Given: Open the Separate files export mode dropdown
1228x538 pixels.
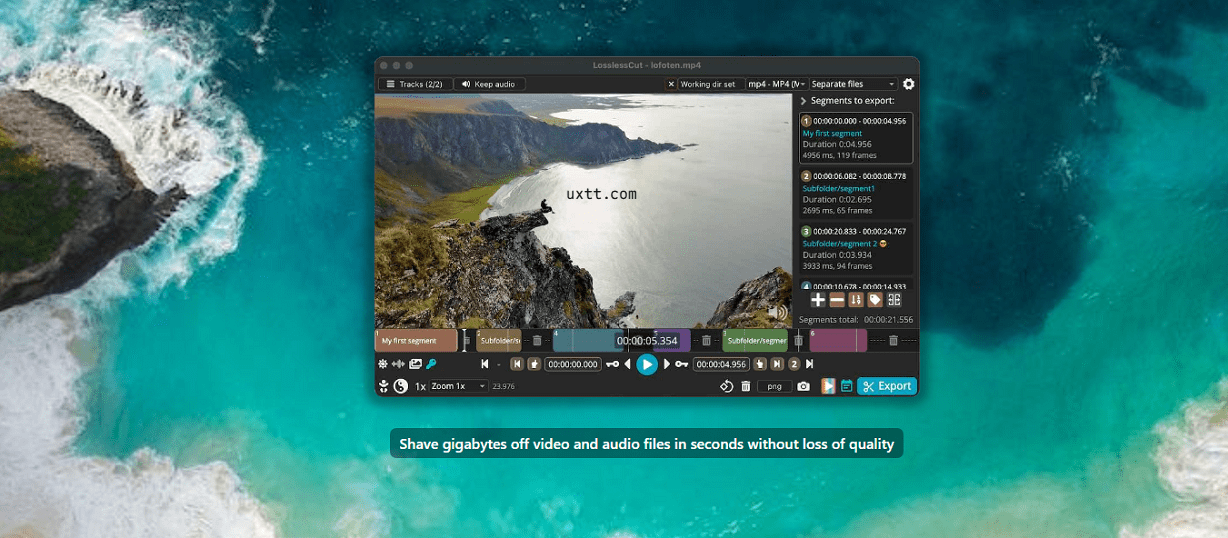Looking at the screenshot, I should pyautogui.click(x=853, y=85).
